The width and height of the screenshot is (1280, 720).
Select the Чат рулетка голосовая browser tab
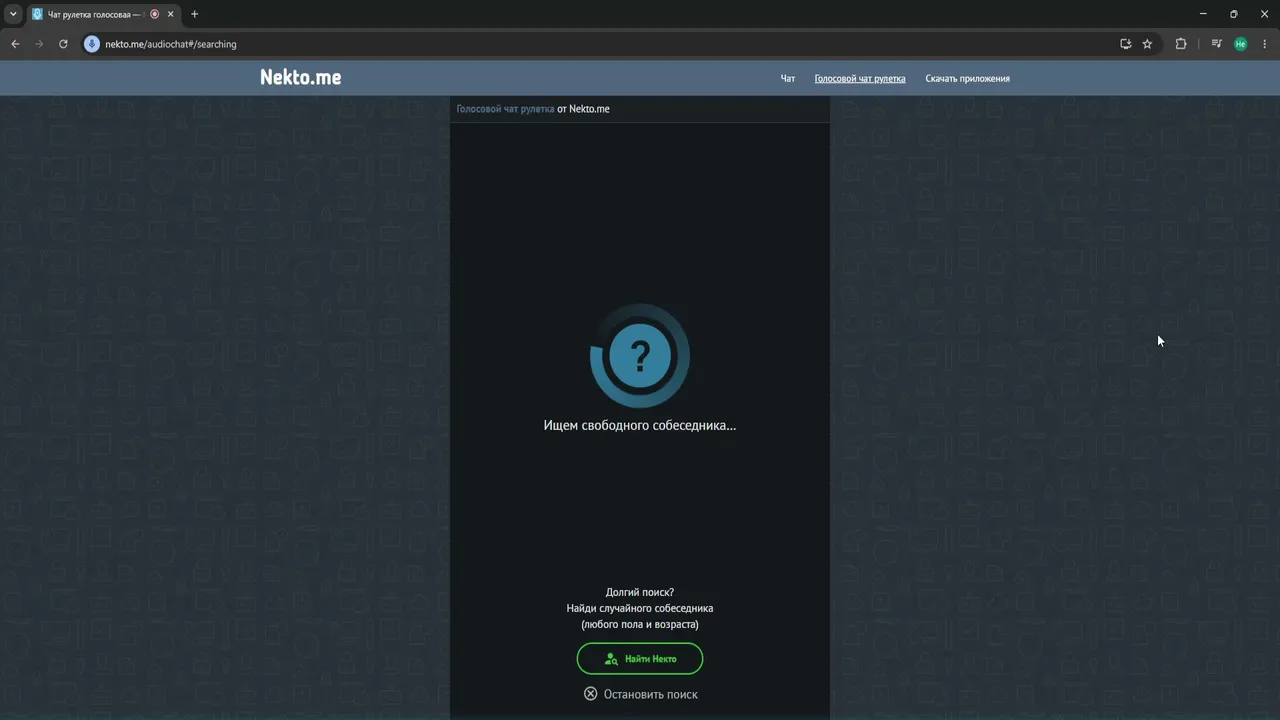tap(103, 14)
